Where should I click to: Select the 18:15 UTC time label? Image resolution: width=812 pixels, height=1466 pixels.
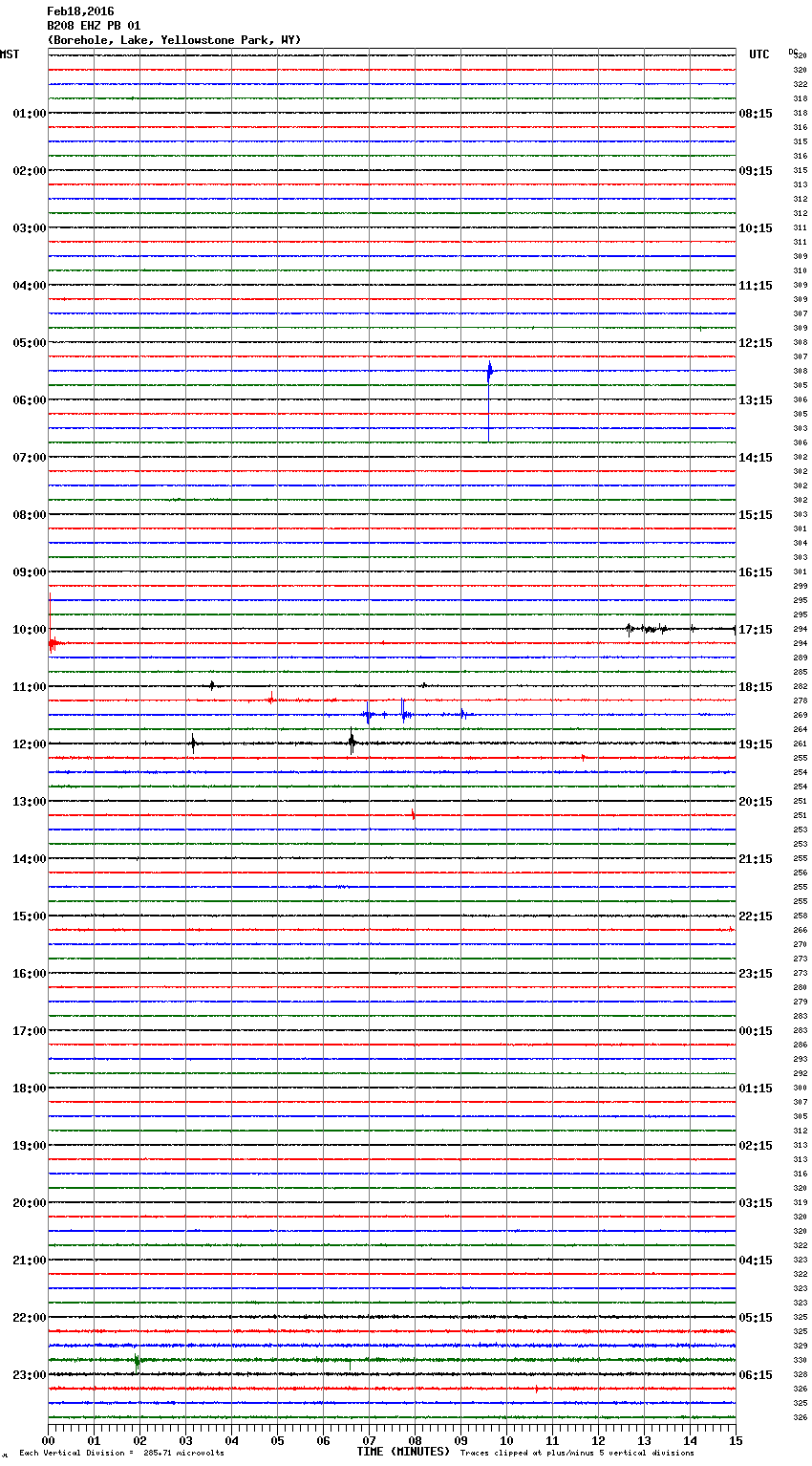[756, 687]
